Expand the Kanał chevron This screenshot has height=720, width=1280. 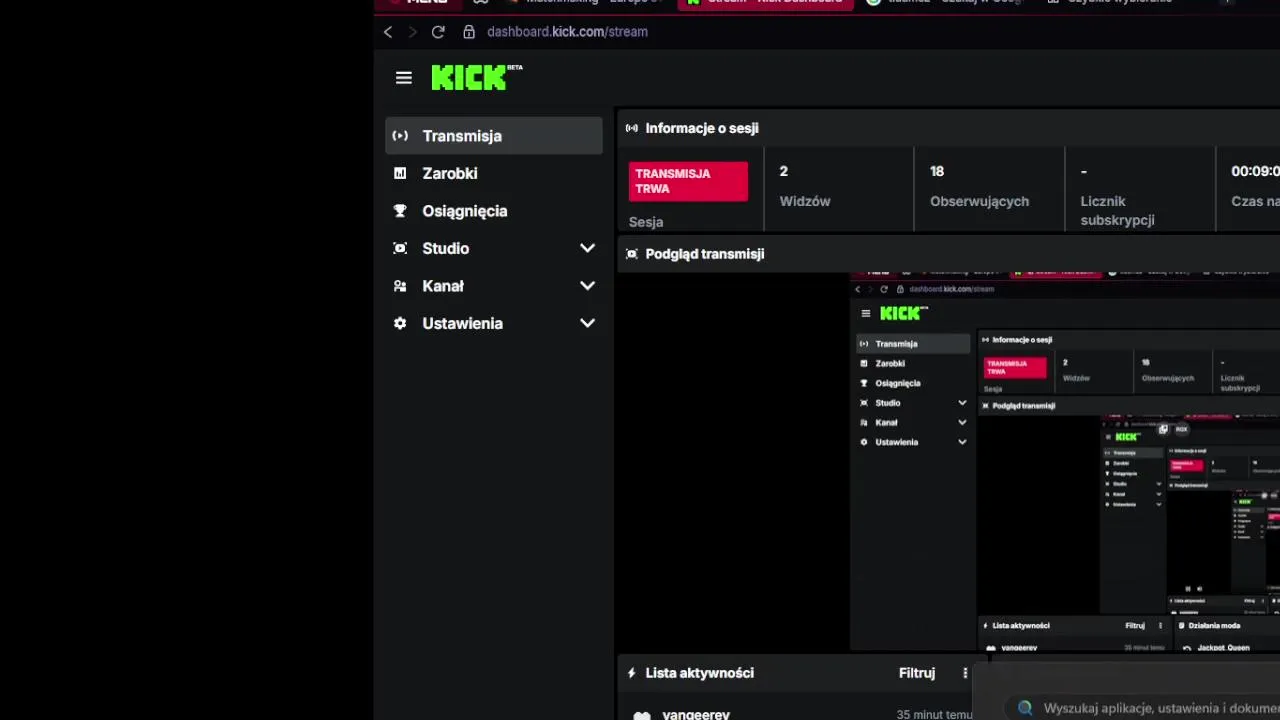pyautogui.click(x=587, y=286)
